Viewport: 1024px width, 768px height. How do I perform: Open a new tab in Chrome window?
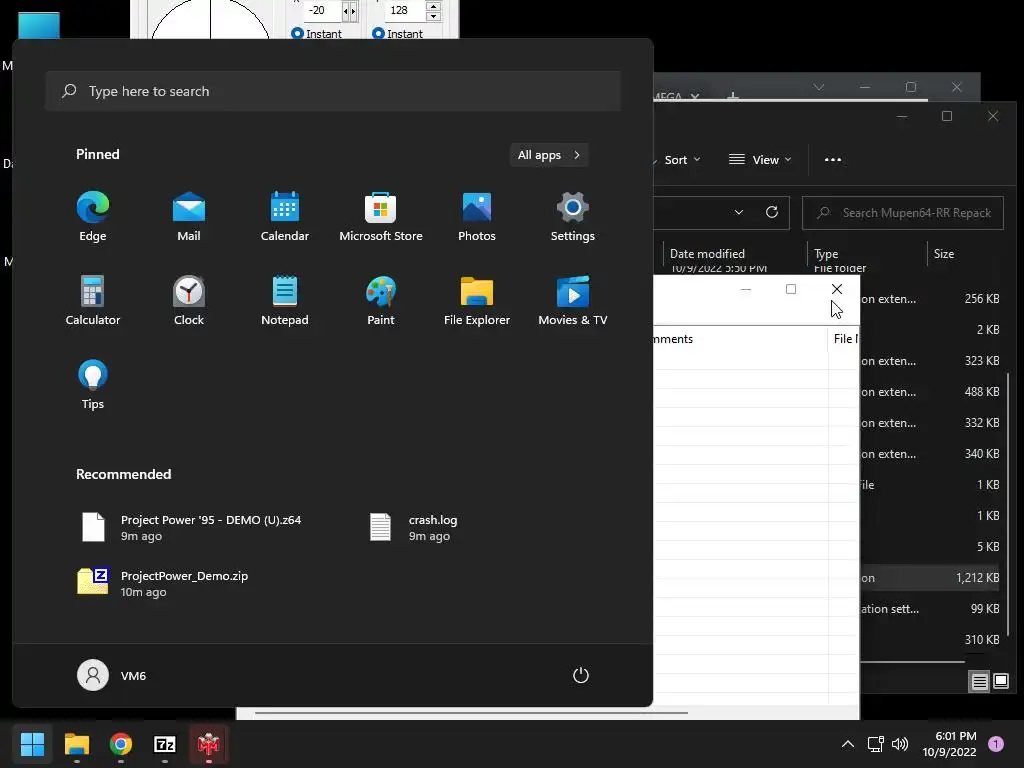733,97
